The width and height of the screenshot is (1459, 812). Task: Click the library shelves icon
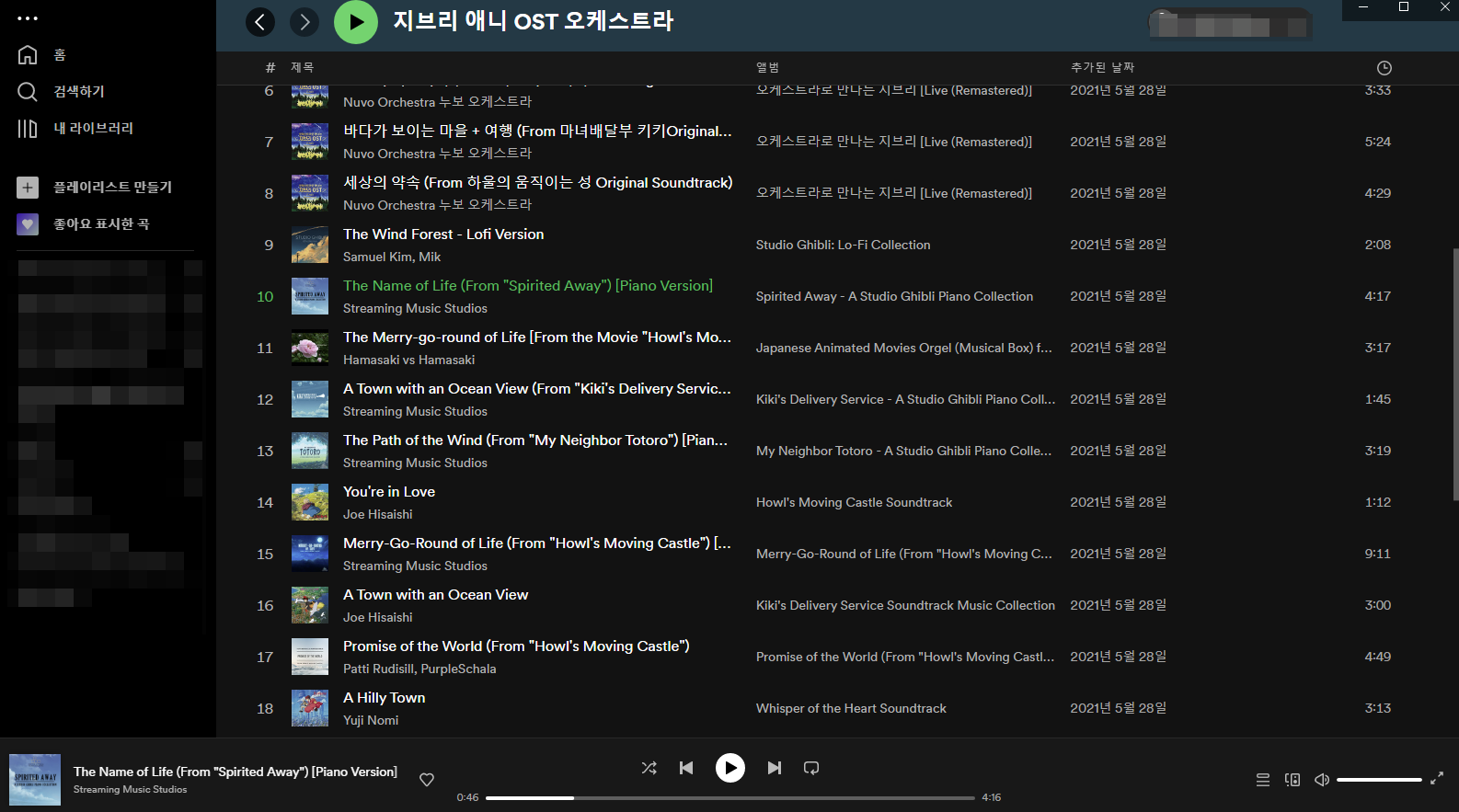28,129
